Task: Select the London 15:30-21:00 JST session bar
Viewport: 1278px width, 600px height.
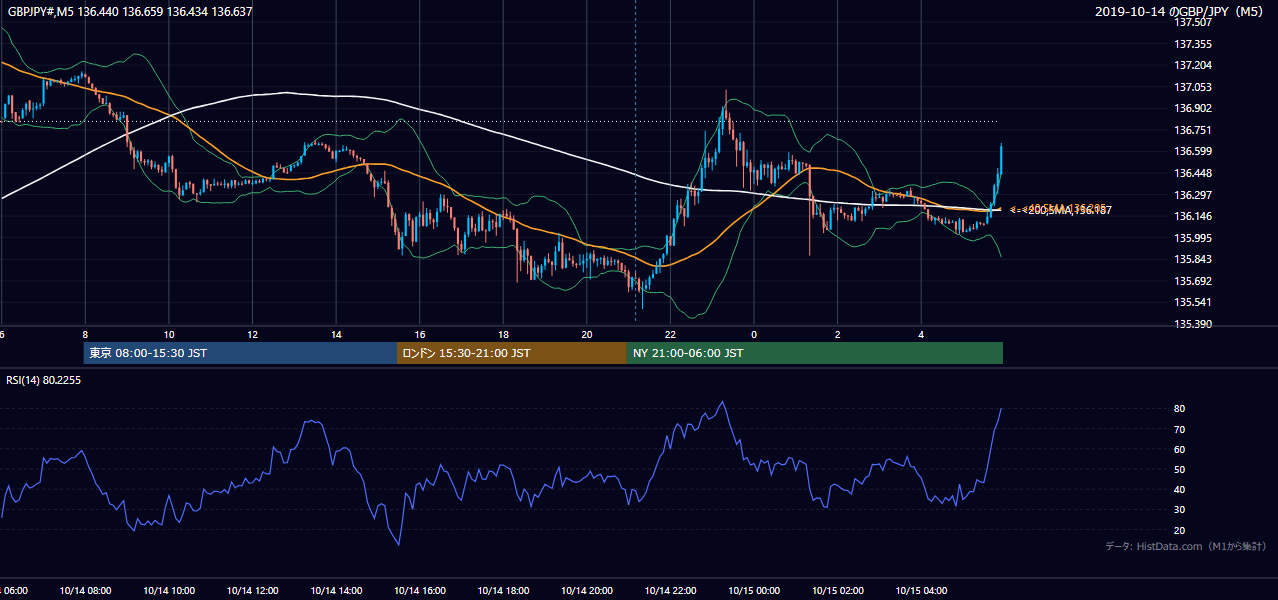Action: point(512,353)
